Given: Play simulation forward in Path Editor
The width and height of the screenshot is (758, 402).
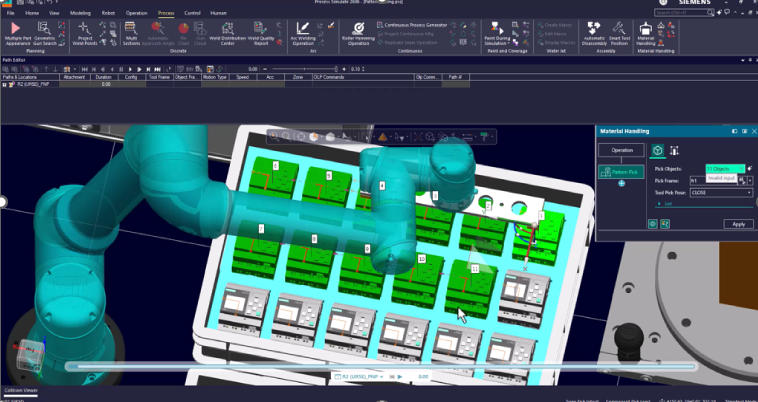Looking at the screenshot, I should pos(130,69).
